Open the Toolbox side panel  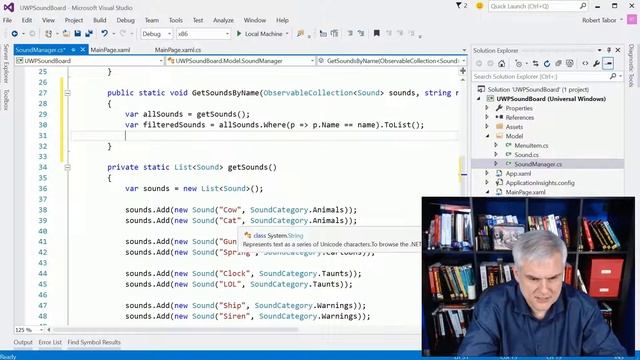[x=6, y=100]
